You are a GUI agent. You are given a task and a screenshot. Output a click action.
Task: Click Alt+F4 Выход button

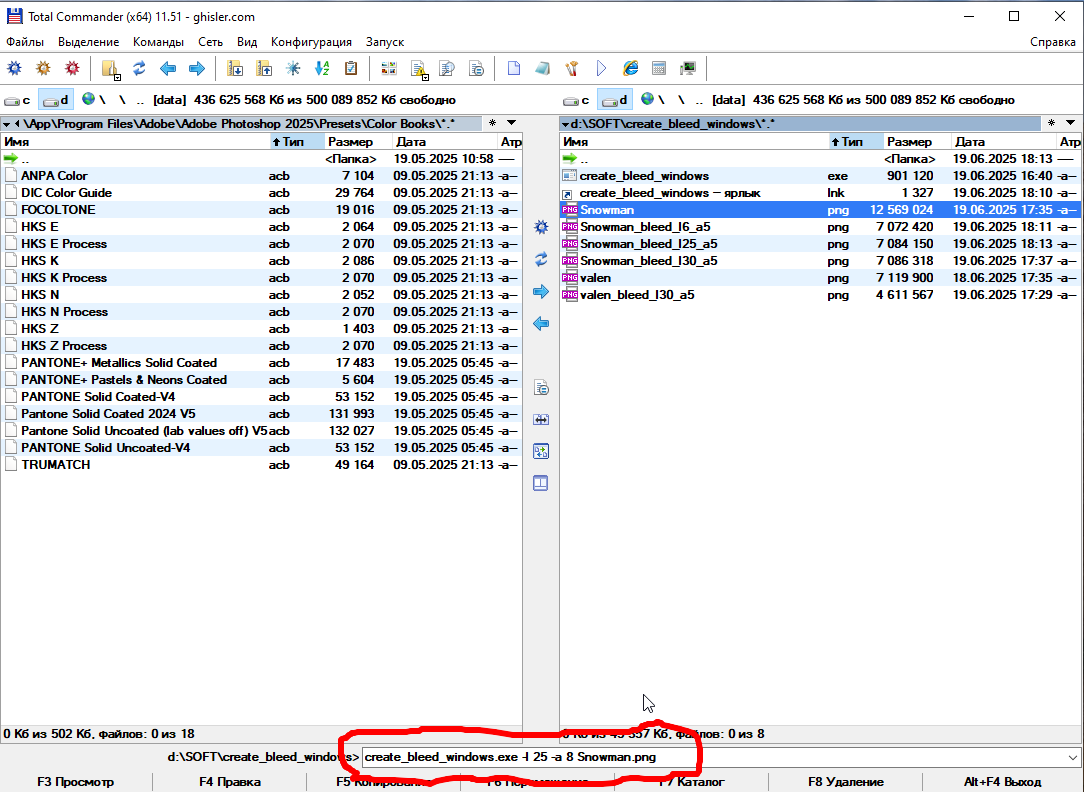(1002, 782)
